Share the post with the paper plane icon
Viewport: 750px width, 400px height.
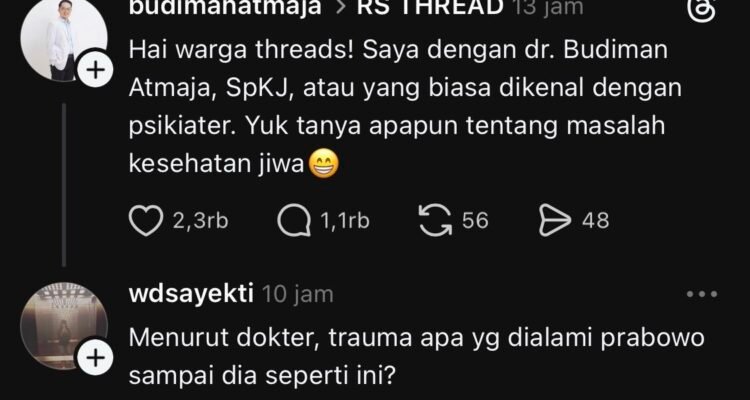[x=555, y=221]
